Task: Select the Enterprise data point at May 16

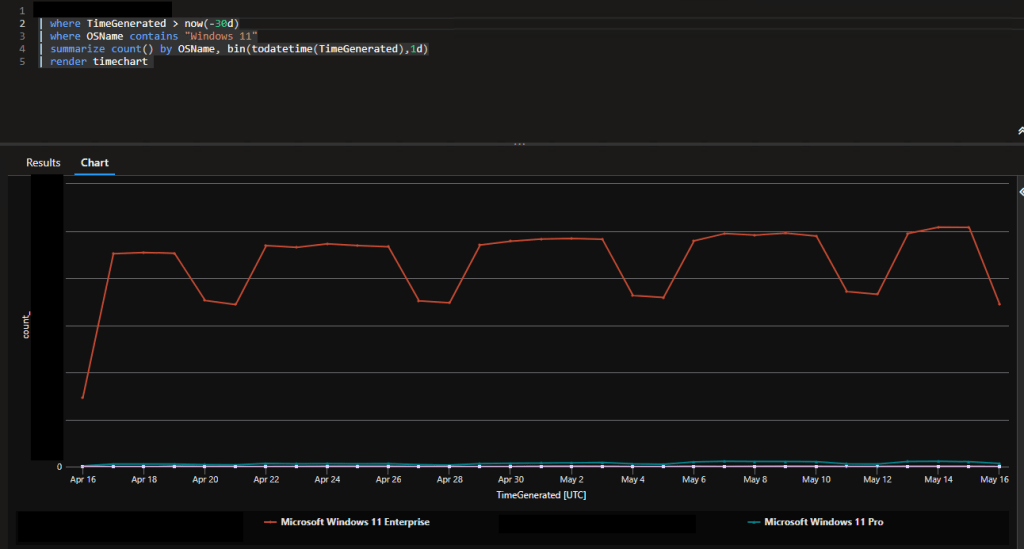Action: (999, 304)
